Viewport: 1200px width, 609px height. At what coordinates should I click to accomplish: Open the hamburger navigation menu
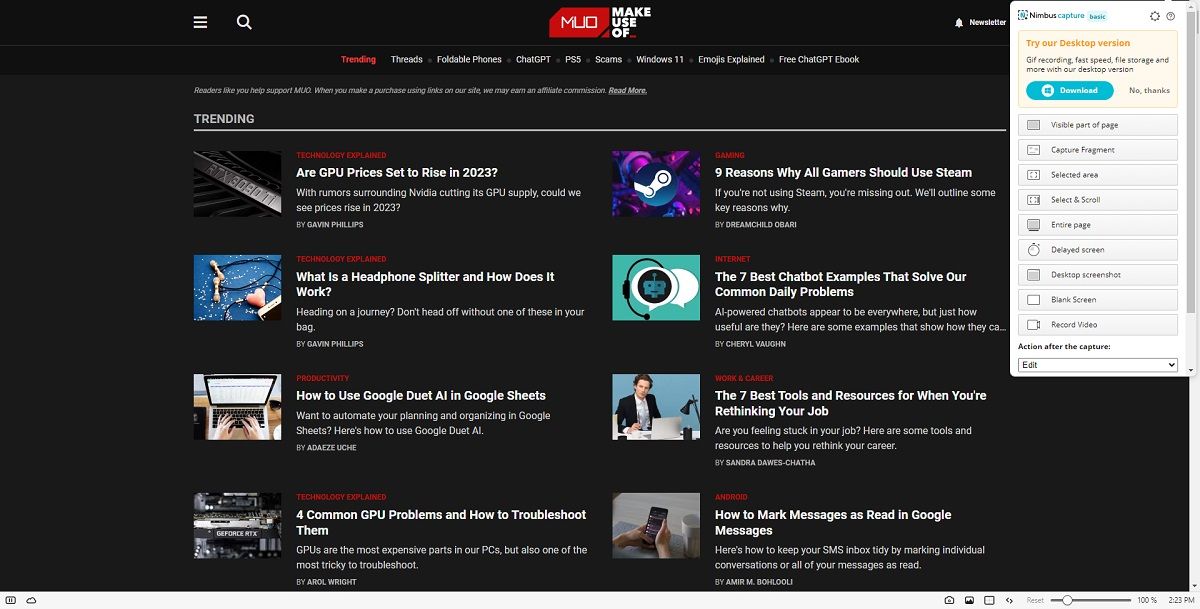click(199, 21)
